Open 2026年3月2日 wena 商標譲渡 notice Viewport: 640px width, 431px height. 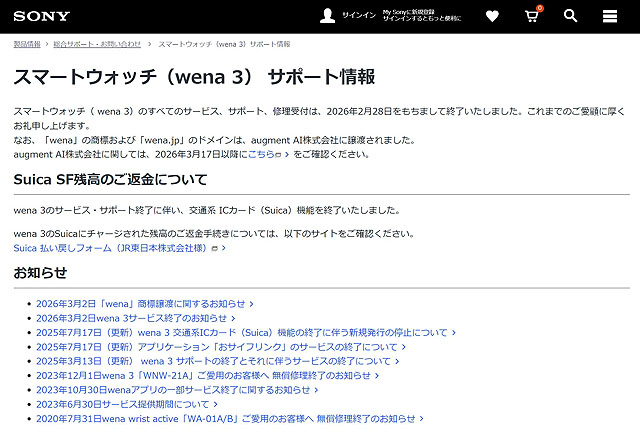click(140, 304)
